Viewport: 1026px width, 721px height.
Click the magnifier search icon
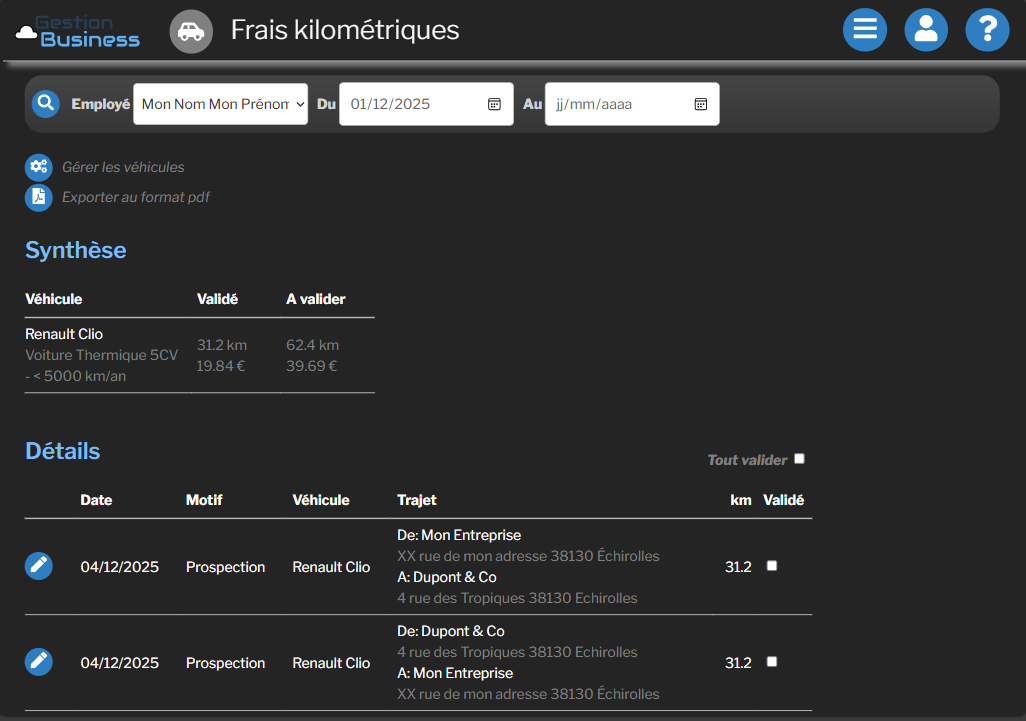(45, 104)
